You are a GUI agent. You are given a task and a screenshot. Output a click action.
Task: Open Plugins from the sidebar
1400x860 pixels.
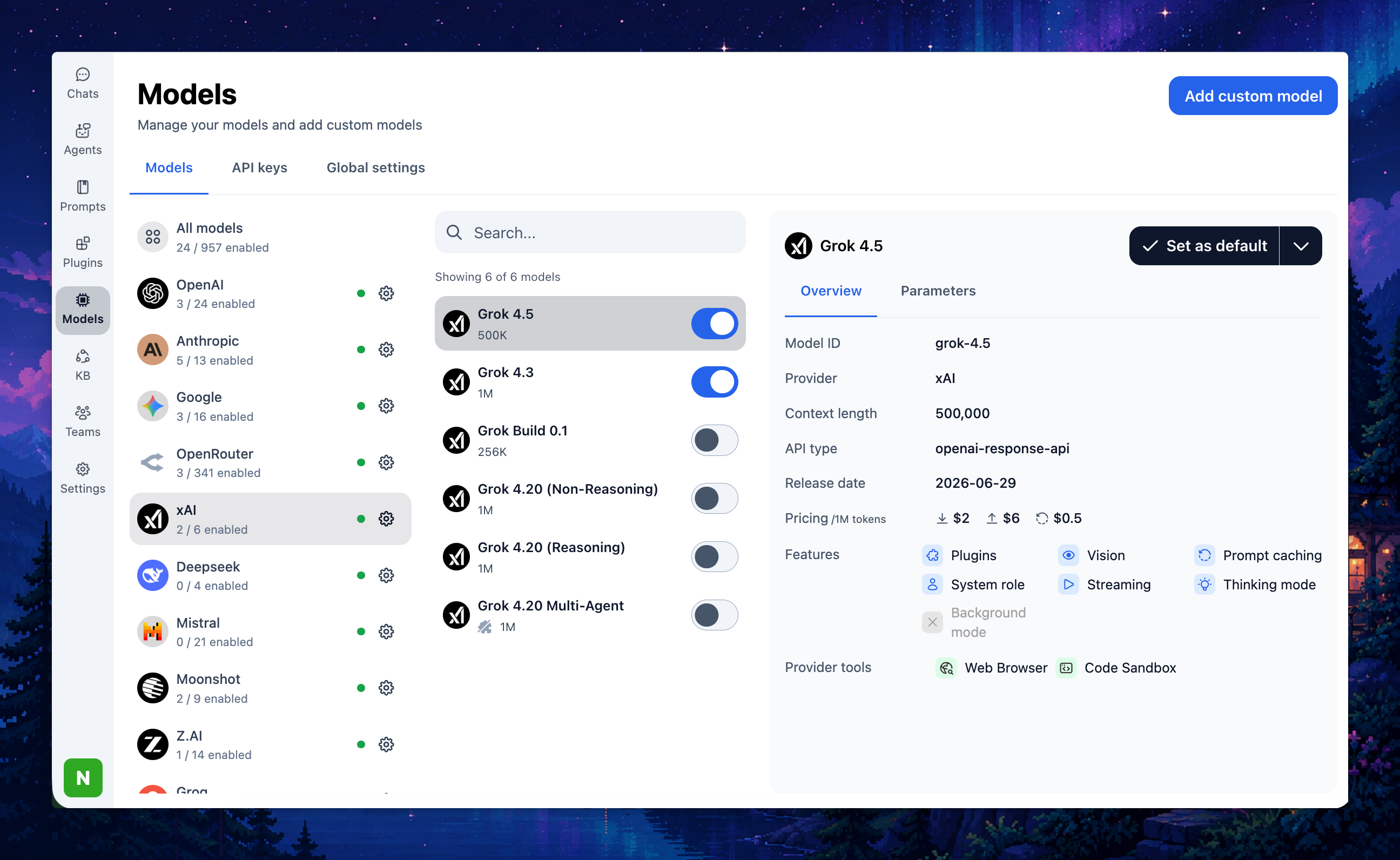[x=83, y=252]
